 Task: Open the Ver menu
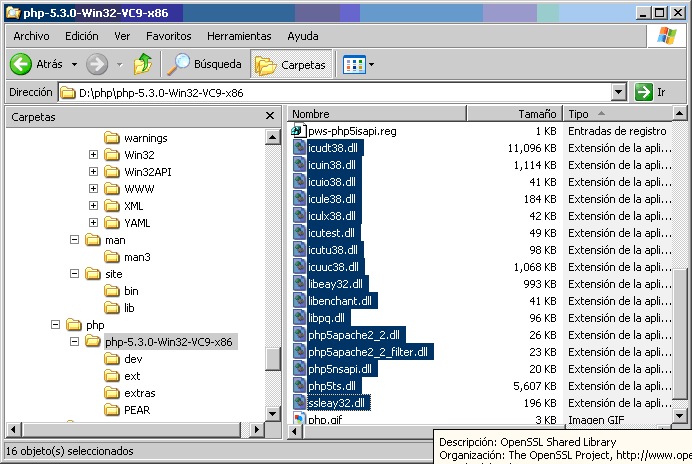tap(122, 36)
